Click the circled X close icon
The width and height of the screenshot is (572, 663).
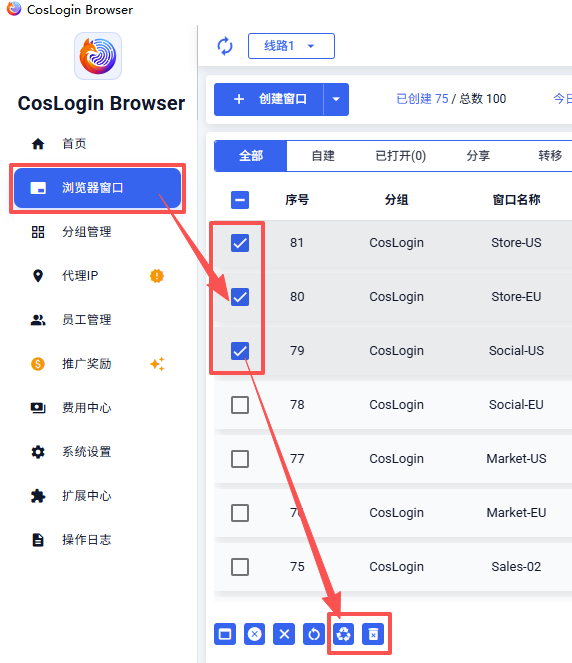click(255, 634)
